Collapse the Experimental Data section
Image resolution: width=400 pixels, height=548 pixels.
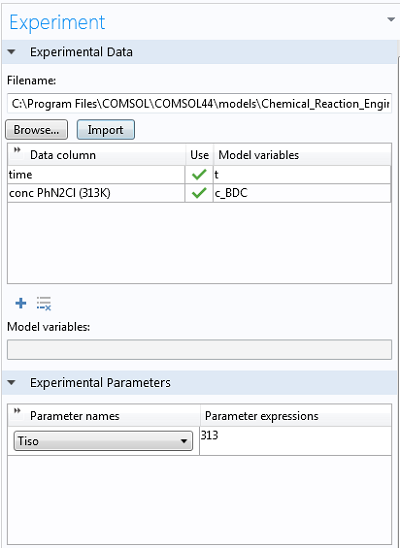[x=12, y=52]
